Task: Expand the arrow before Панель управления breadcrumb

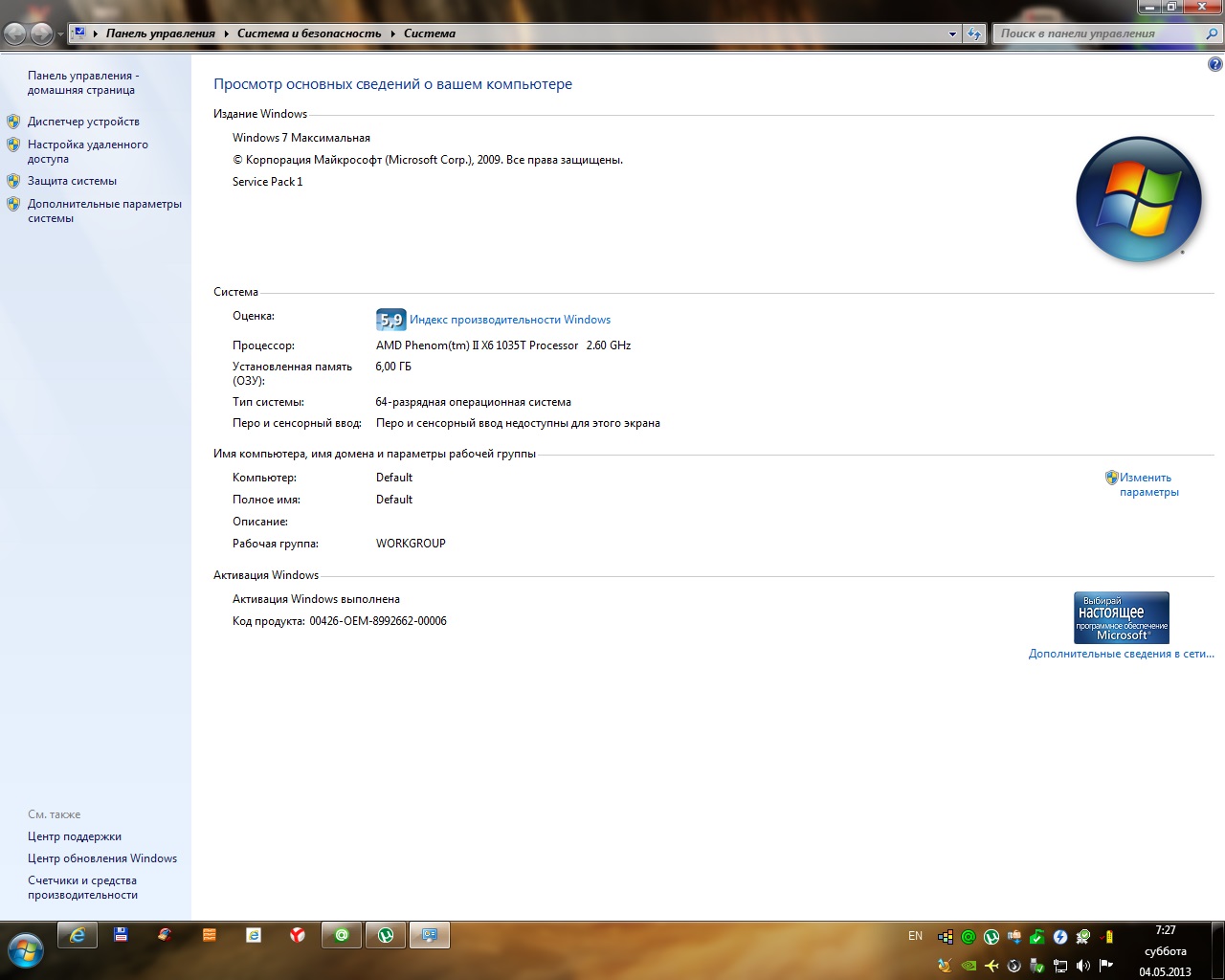Action: [x=96, y=33]
